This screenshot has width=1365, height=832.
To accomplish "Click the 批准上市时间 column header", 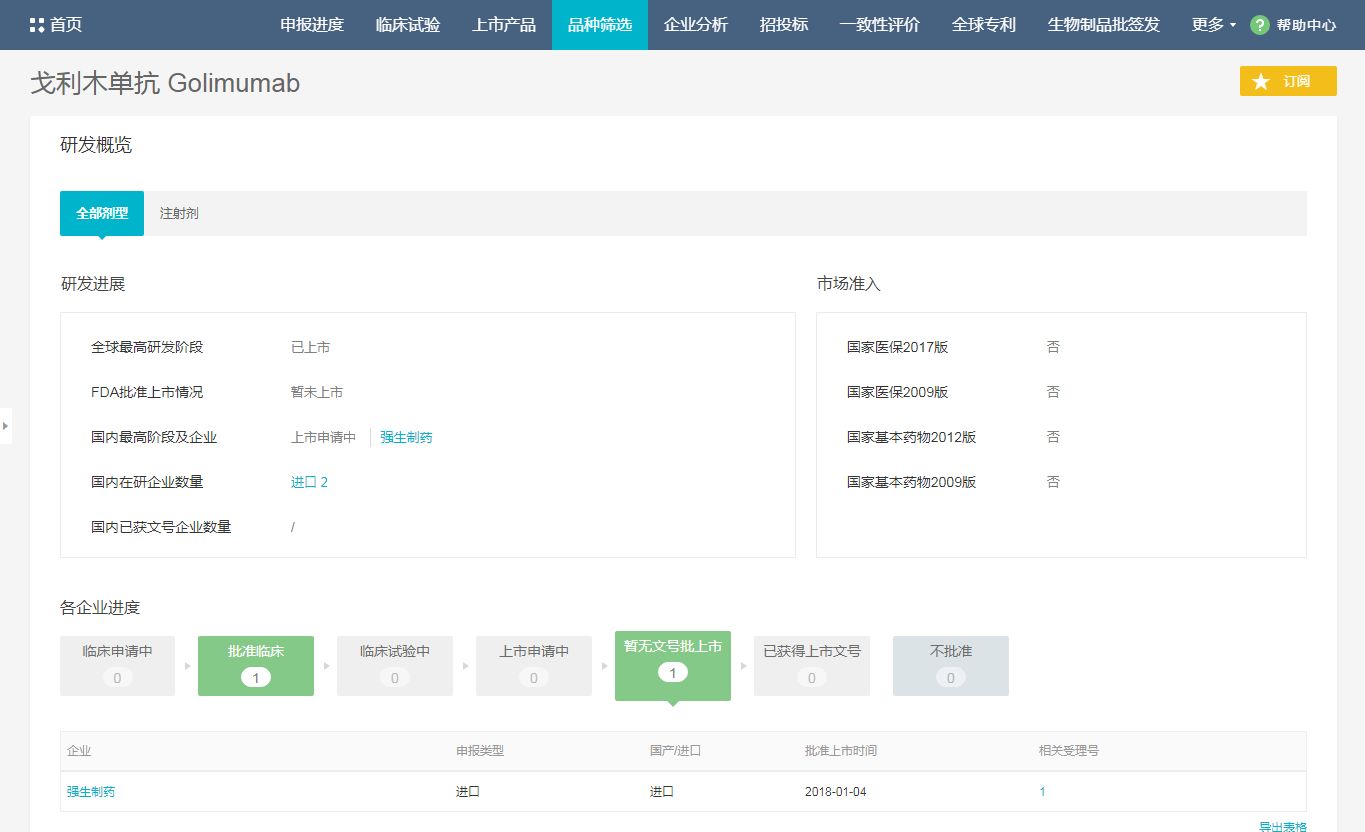I will click(x=841, y=750).
